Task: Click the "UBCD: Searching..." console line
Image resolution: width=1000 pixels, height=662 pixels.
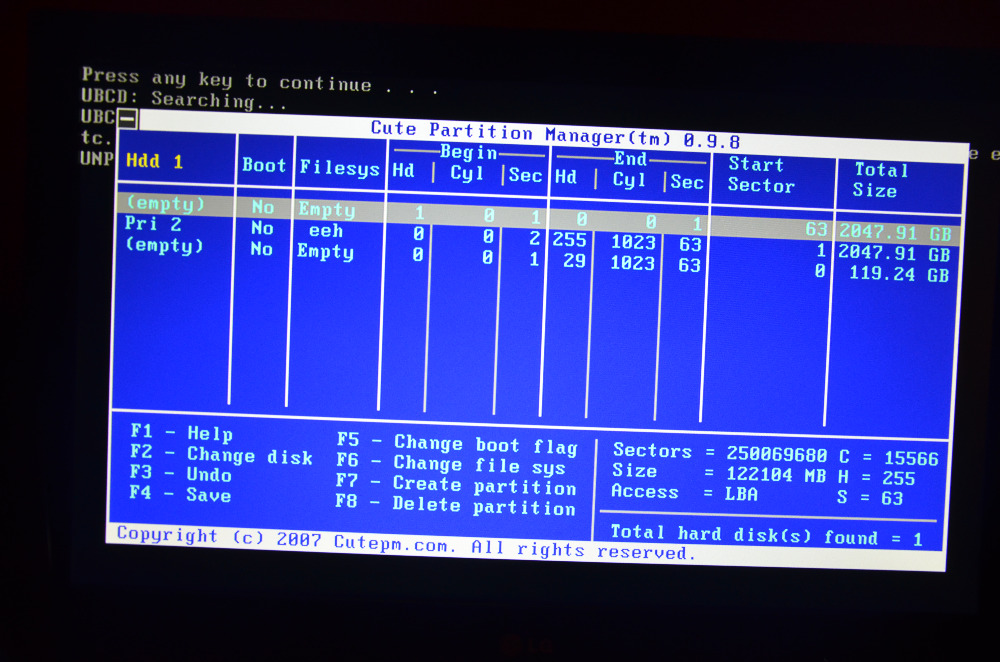Action: pyautogui.click(x=184, y=99)
